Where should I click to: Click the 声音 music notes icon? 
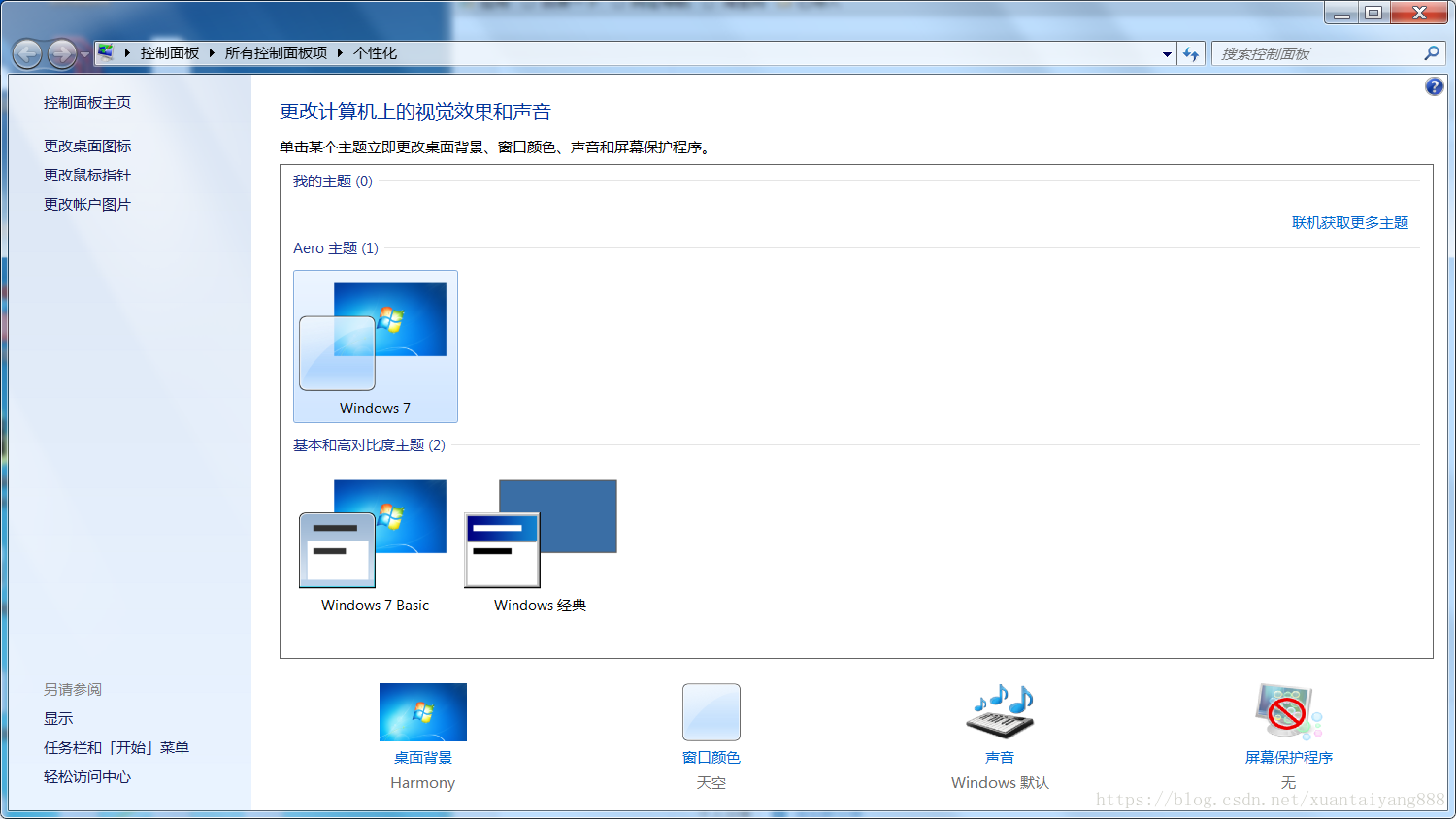[x=1000, y=711]
